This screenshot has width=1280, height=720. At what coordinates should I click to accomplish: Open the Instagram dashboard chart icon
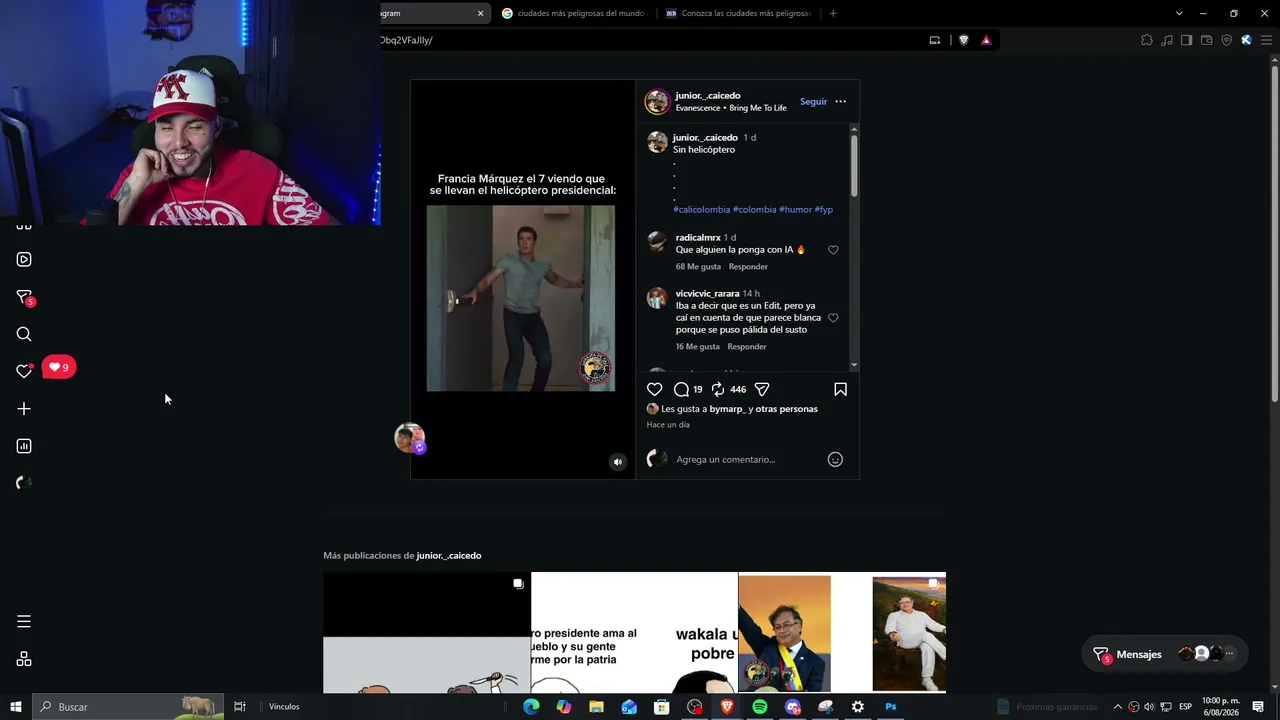pyautogui.click(x=24, y=446)
